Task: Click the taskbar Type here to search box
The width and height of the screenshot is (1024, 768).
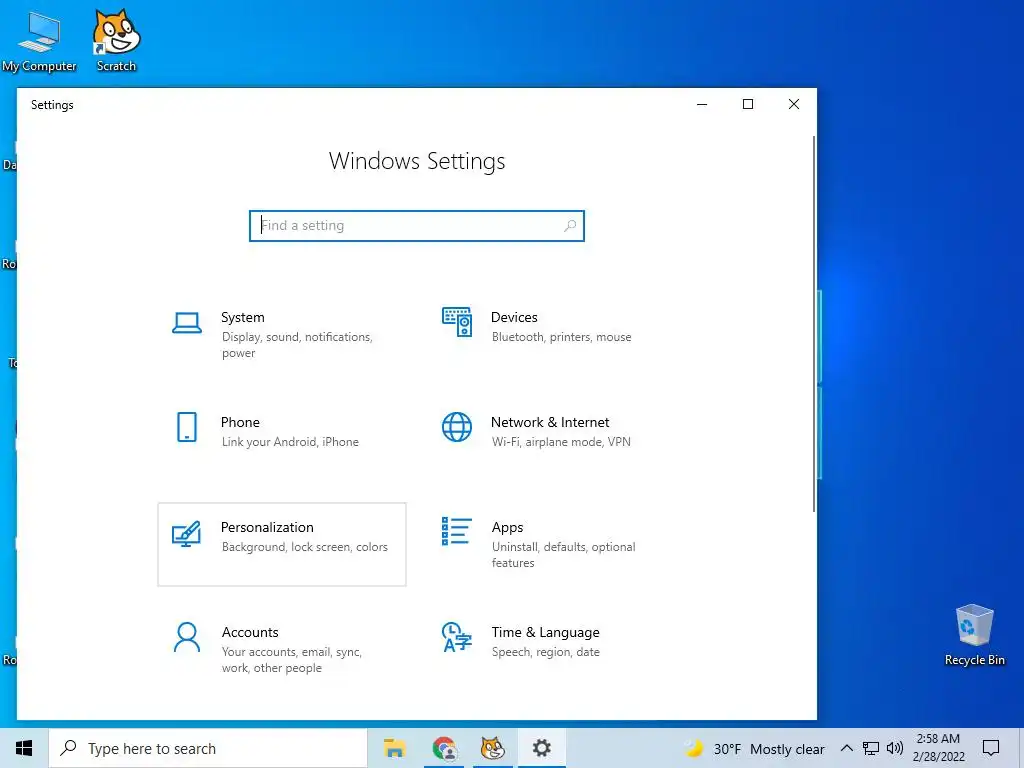Action: coord(208,748)
